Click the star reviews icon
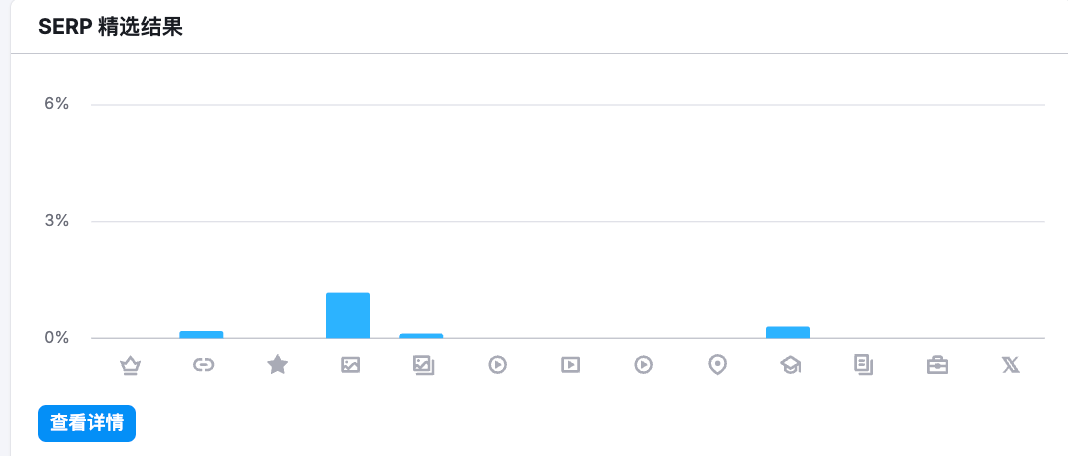This screenshot has width=1068, height=456. pos(277,365)
